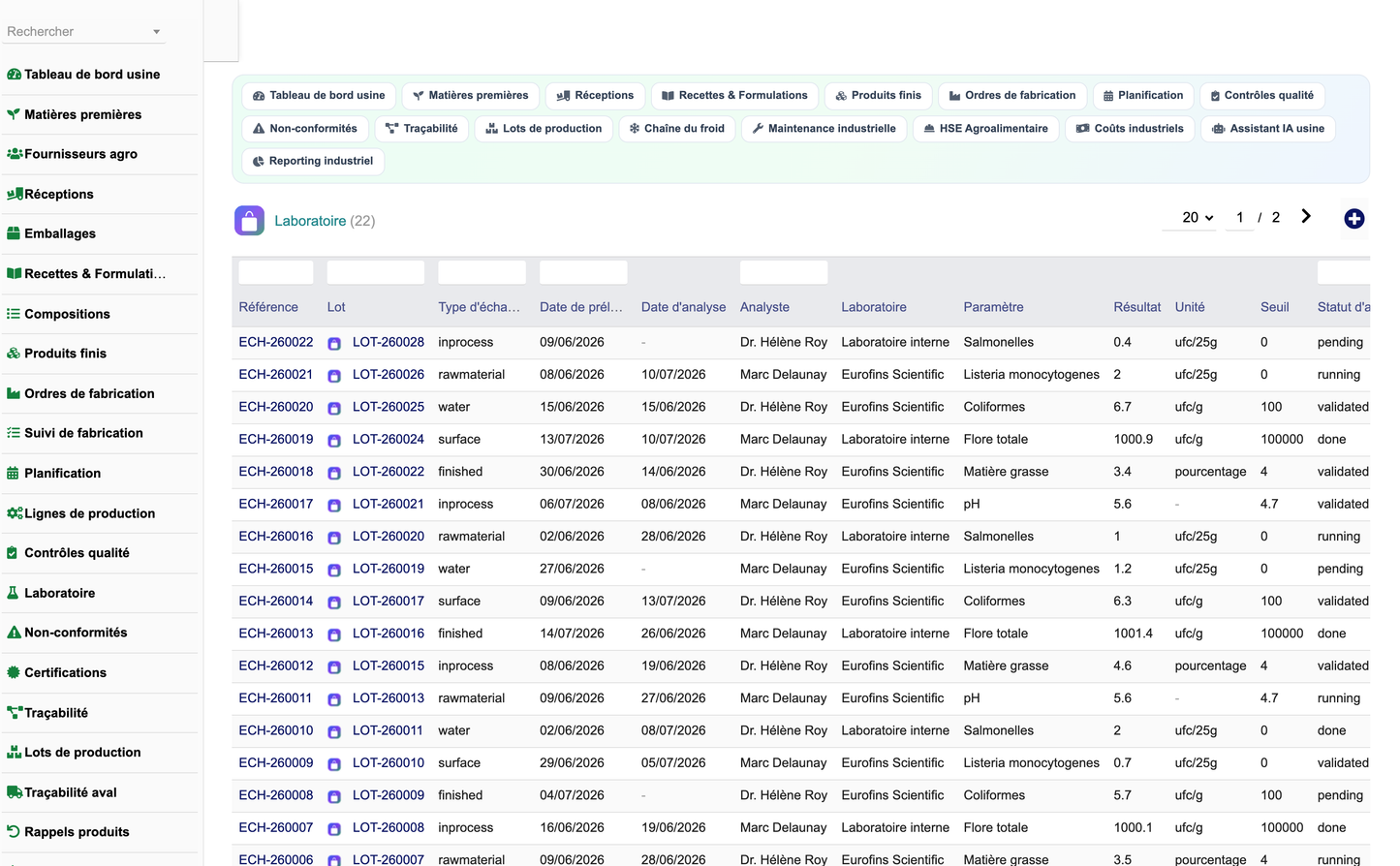Switch to Maintenance industrielle tab
This screenshot has height=866, width=1400.
[x=824, y=129]
